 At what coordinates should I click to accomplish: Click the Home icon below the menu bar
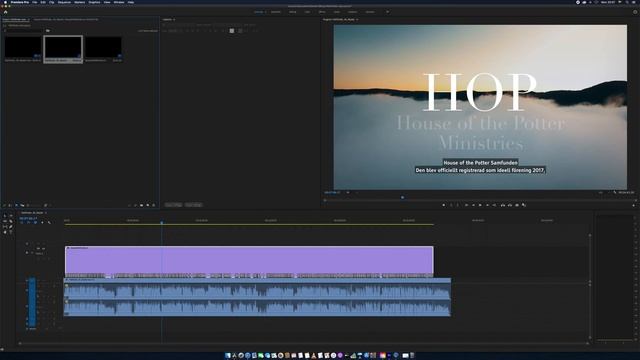tap(5, 12)
